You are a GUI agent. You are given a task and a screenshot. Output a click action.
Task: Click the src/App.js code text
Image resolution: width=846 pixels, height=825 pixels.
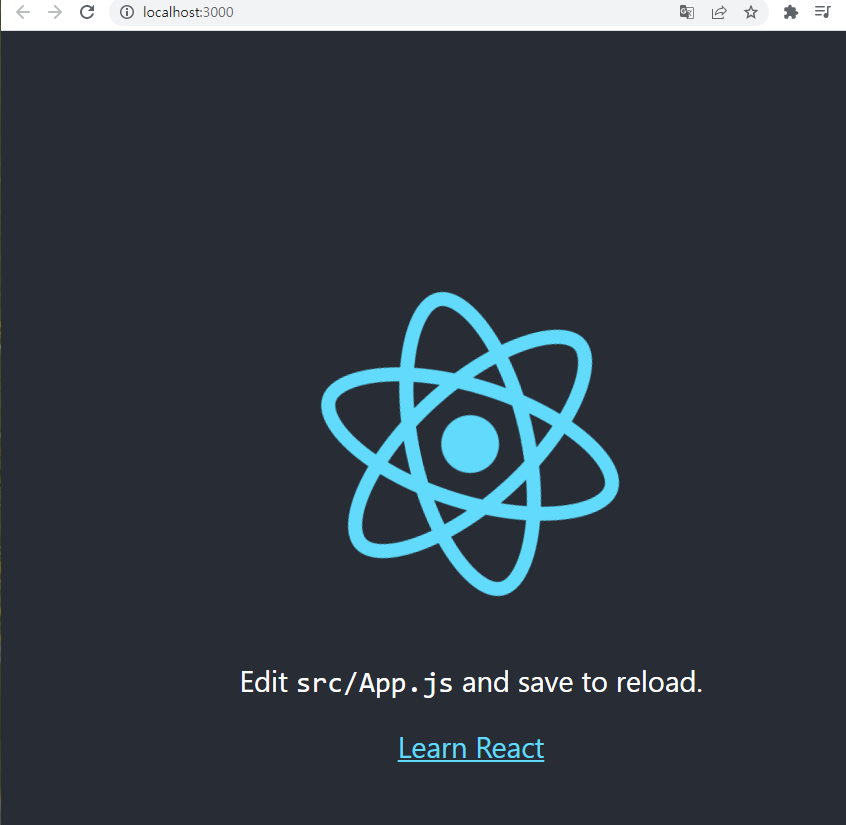pyautogui.click(x=374, y=683)
